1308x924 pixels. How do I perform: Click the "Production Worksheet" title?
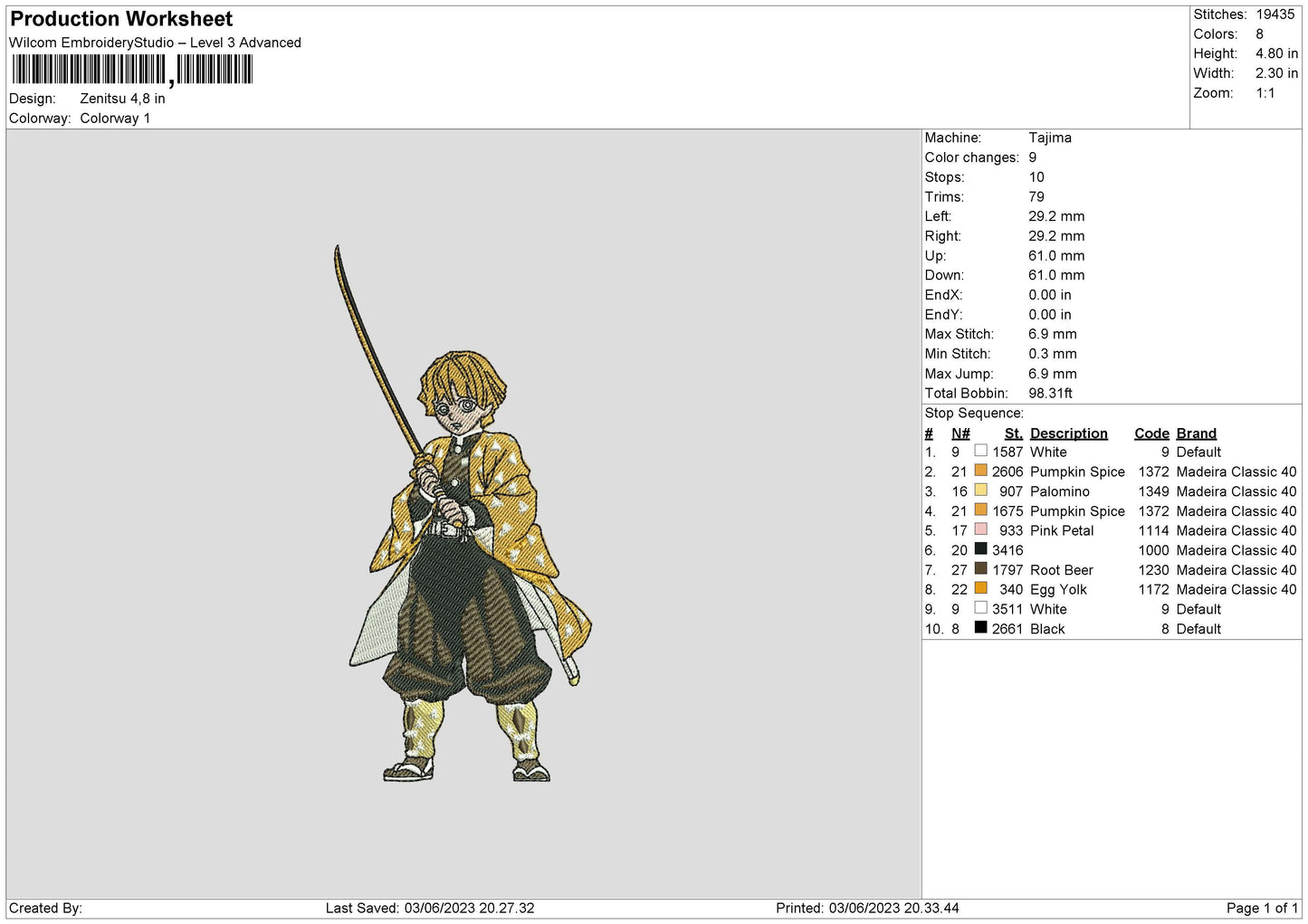click(121, 19)
